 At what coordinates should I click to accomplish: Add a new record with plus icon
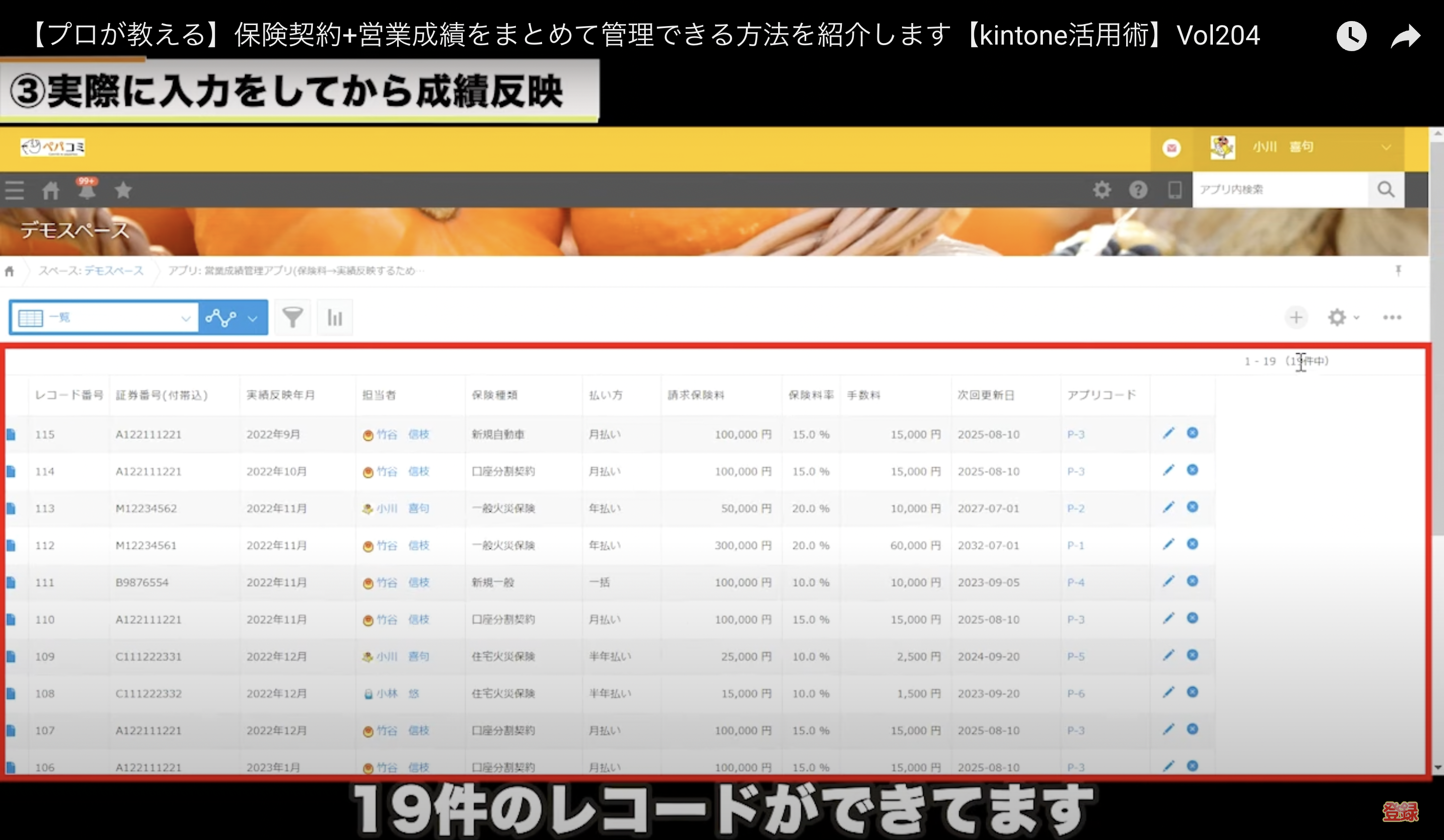(x=1296, y=317)
